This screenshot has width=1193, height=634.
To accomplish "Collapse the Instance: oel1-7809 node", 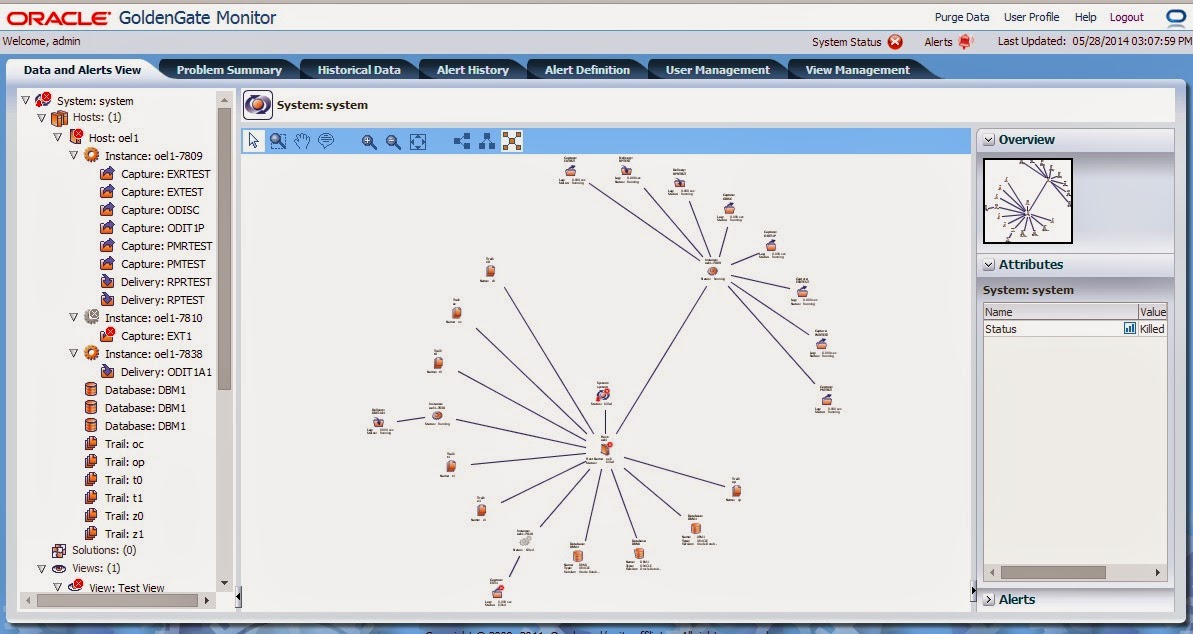I will click(x=73, y=155).
